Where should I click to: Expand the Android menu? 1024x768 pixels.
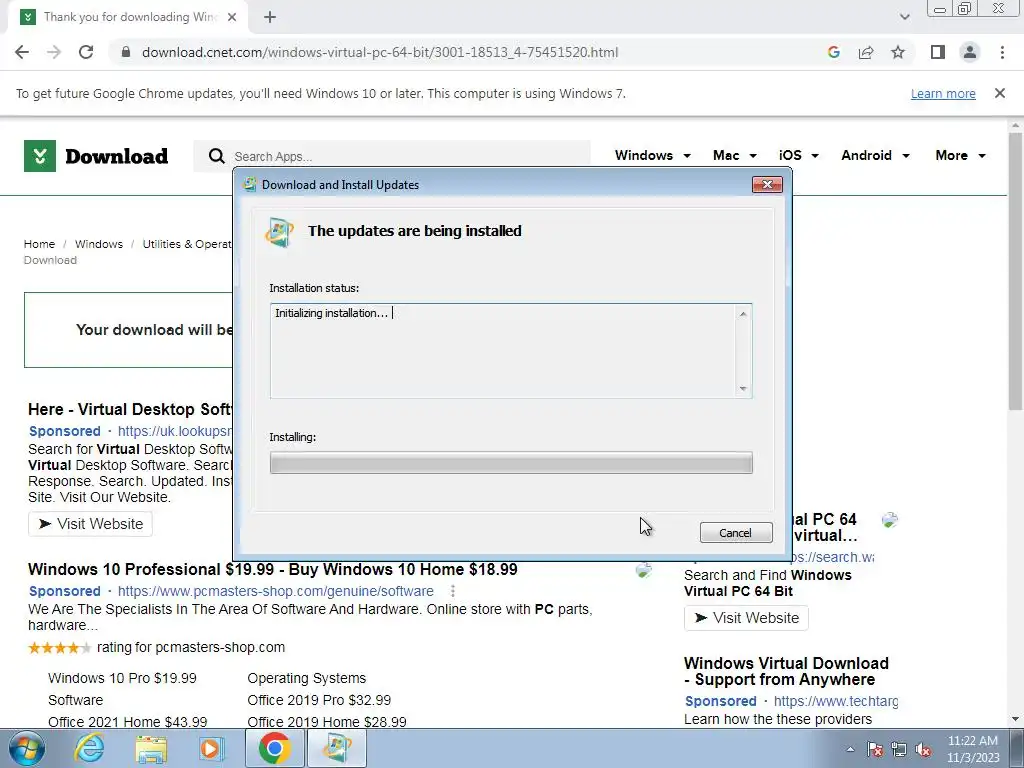pos(875,155)
